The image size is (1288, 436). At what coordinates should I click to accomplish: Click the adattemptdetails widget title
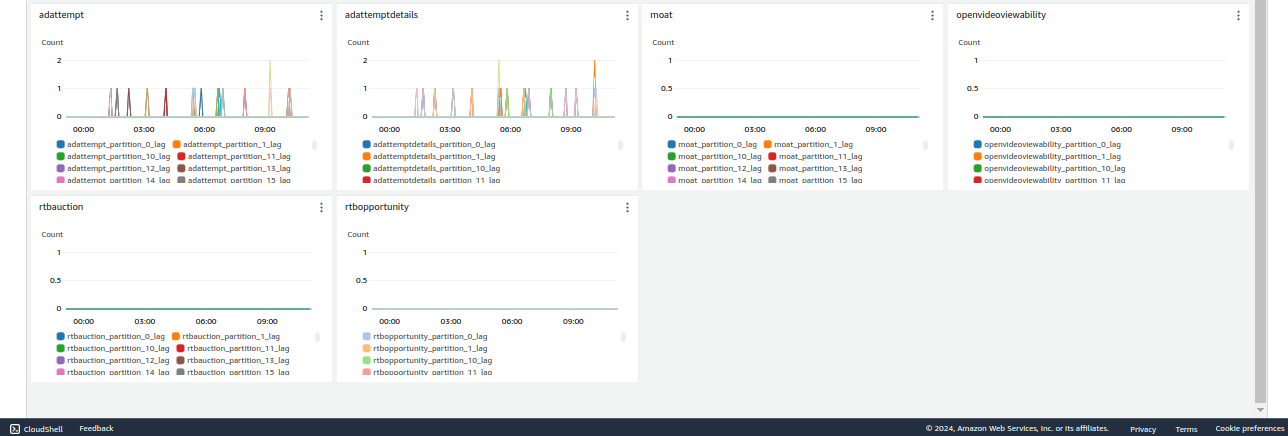point(381,15)
